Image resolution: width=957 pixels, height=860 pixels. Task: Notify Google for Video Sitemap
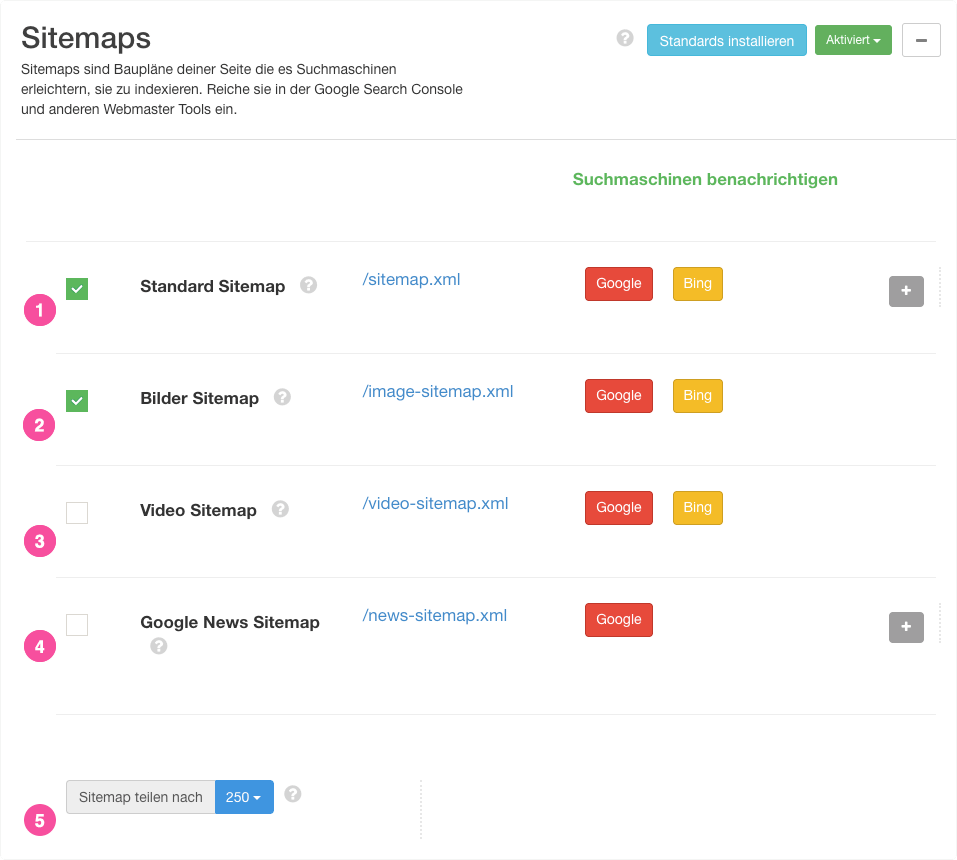click(x=619, y=508)
